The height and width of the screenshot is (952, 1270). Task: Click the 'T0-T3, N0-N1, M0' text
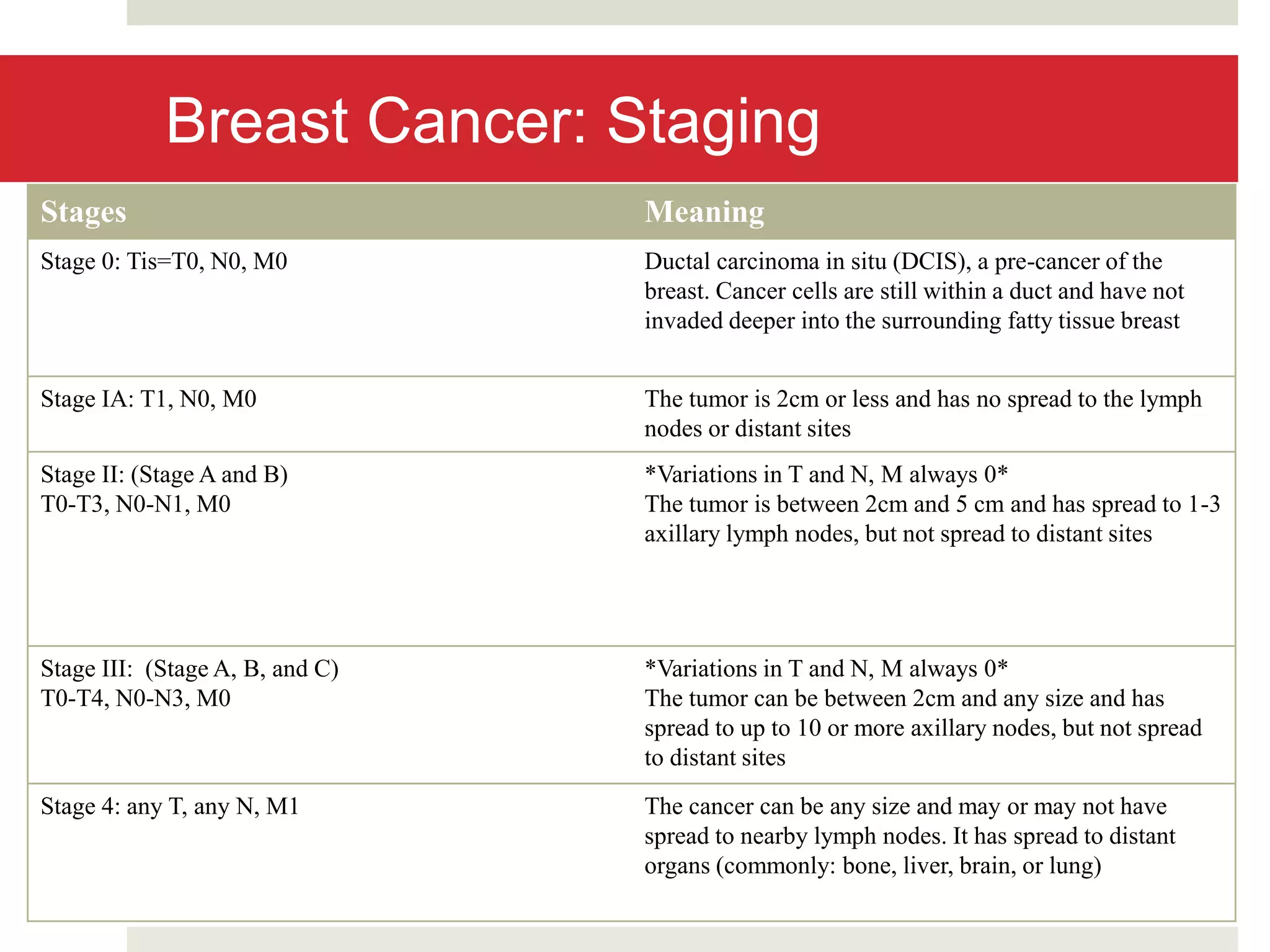[136, 505]
